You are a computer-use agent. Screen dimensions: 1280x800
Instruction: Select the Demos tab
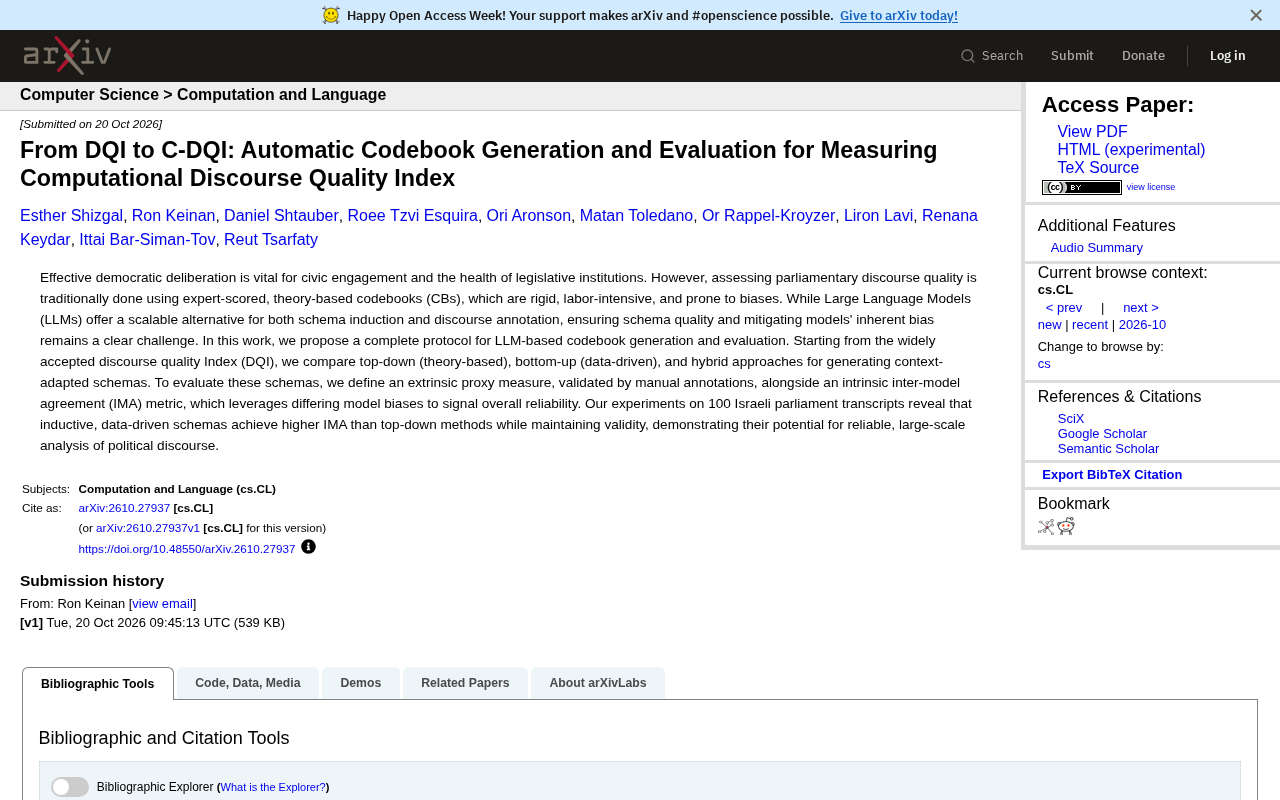click(361, 683)
